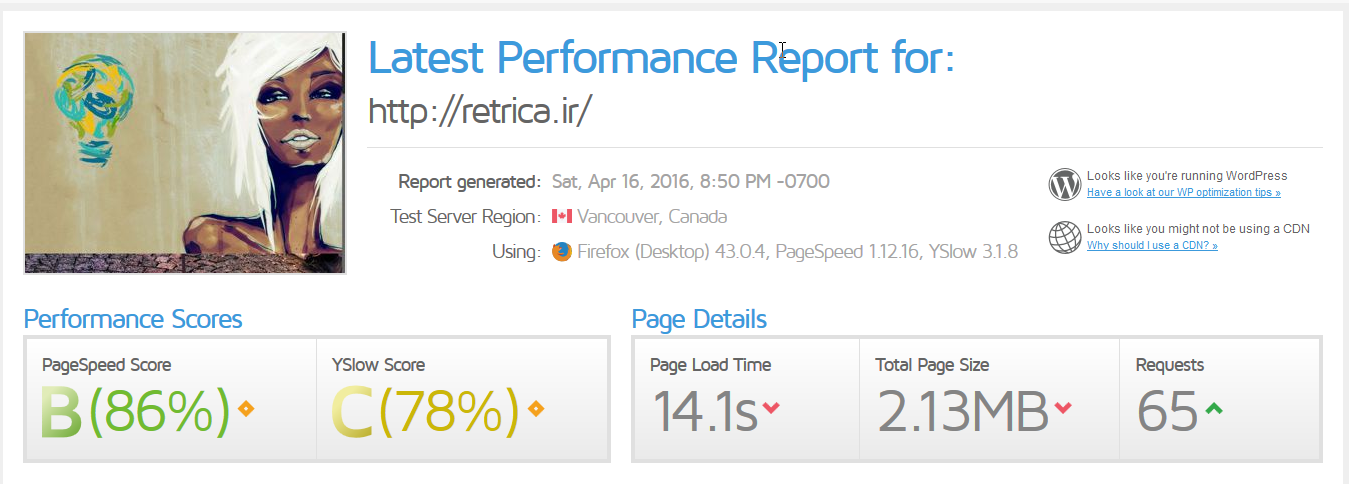Open the 'Why should I use a CDN?' link

pyautogui.click(x=1152, y=245)
